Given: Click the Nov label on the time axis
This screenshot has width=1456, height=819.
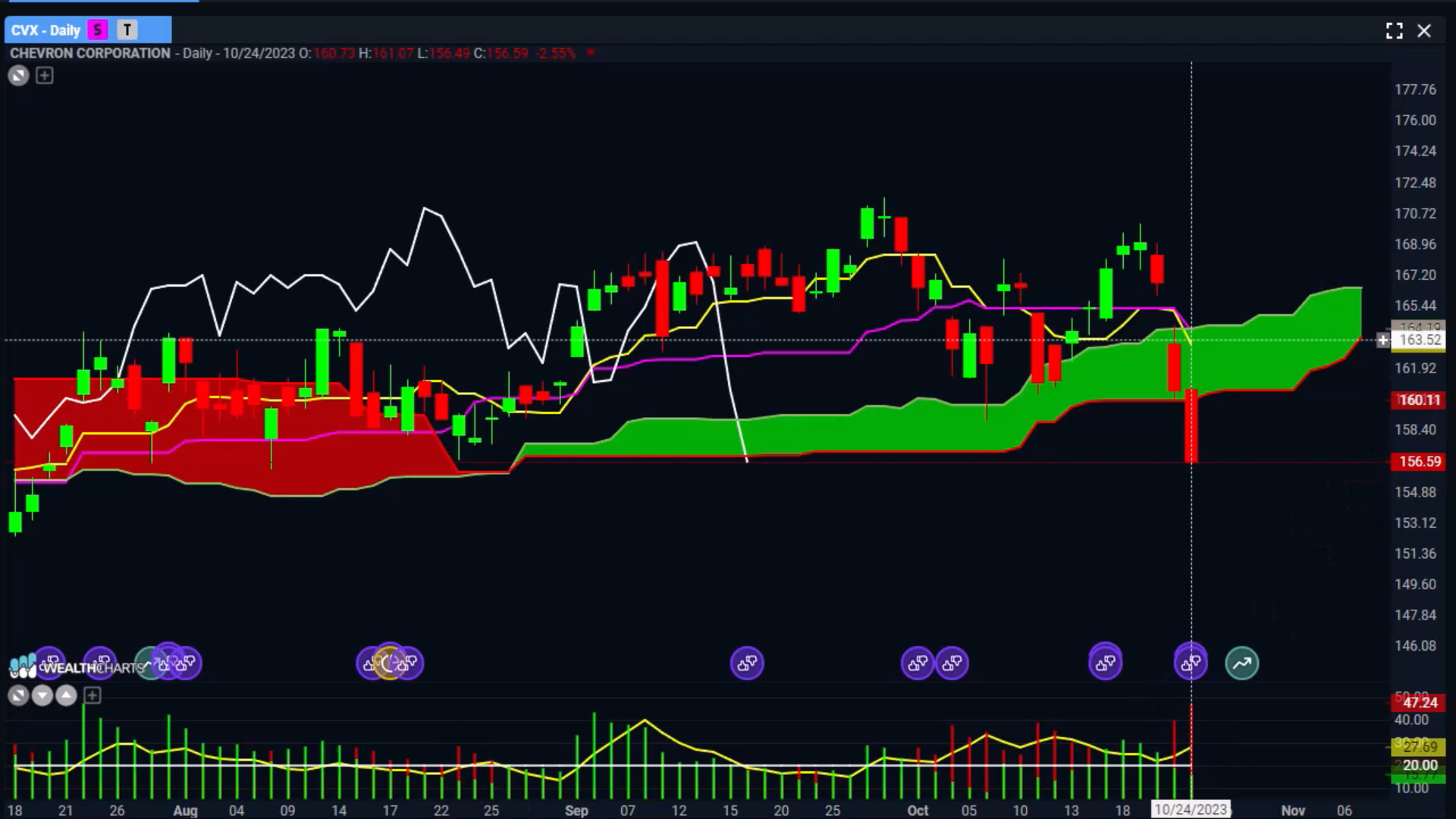Looking at the screenshot, I should 1293,811.
